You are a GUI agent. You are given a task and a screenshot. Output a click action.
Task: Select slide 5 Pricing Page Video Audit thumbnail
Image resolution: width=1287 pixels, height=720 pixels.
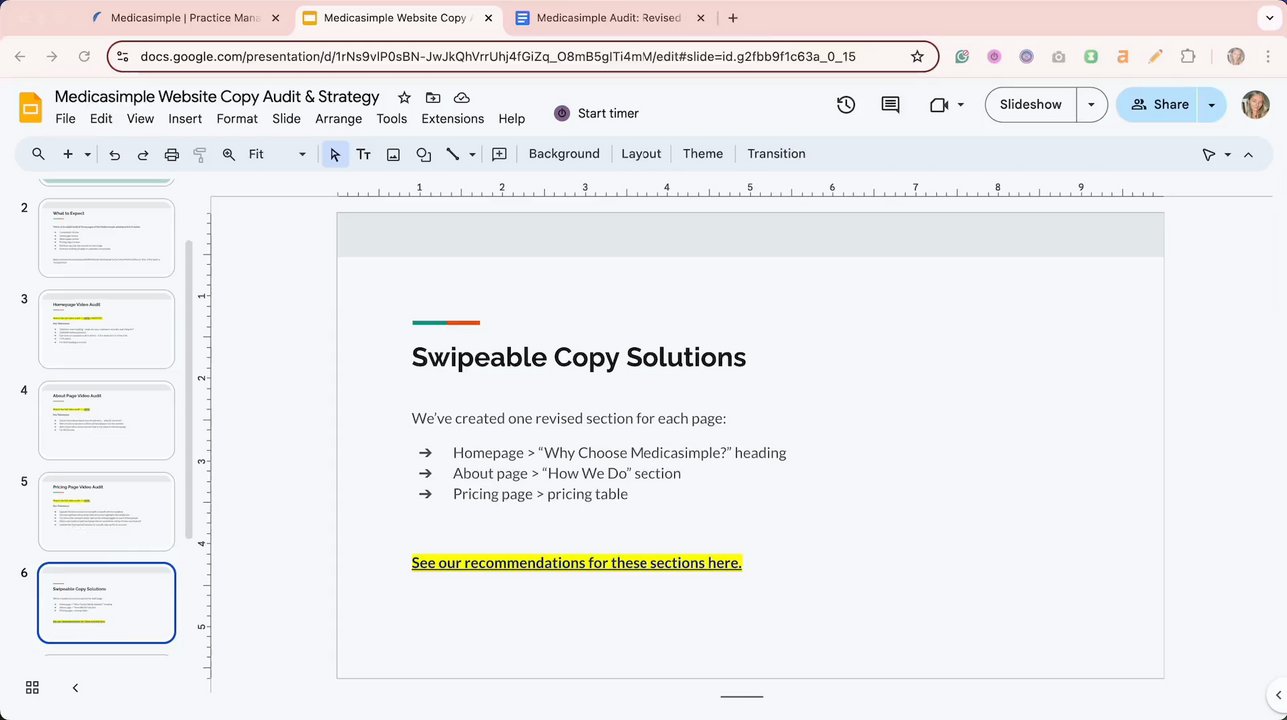(x=106, y=512)
